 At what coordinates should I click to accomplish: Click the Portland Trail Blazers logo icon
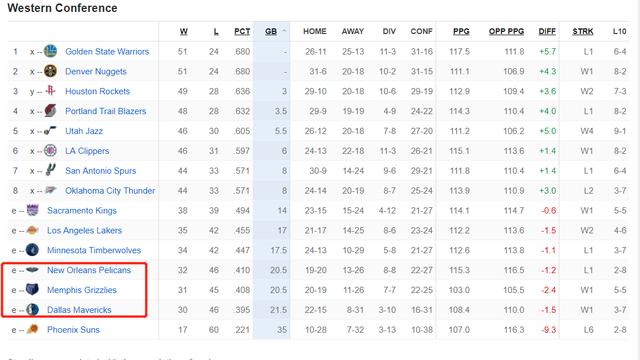pyautogui.click(x=50, y=111)
